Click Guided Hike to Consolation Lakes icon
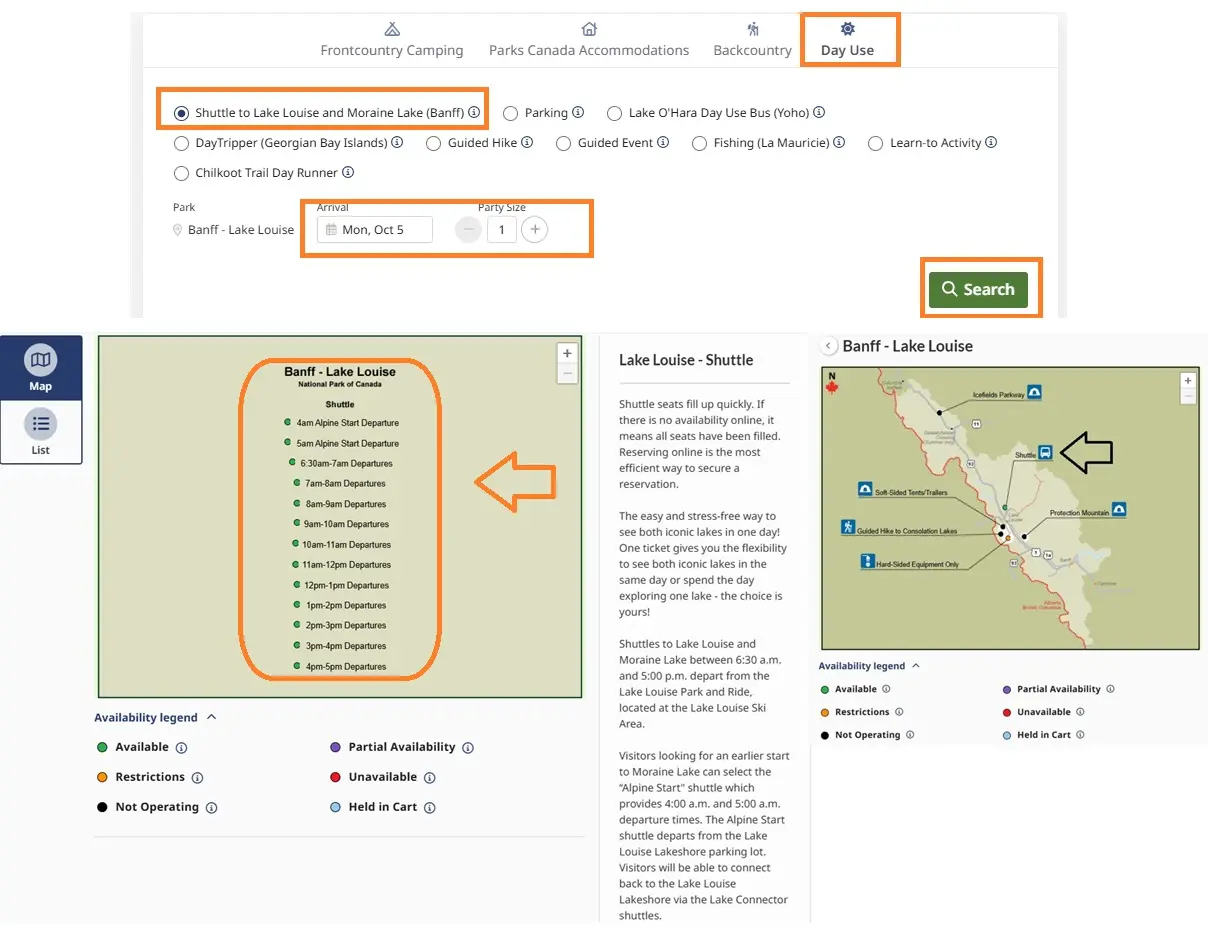Viewport: 1208px width, 930px height. 847,527
